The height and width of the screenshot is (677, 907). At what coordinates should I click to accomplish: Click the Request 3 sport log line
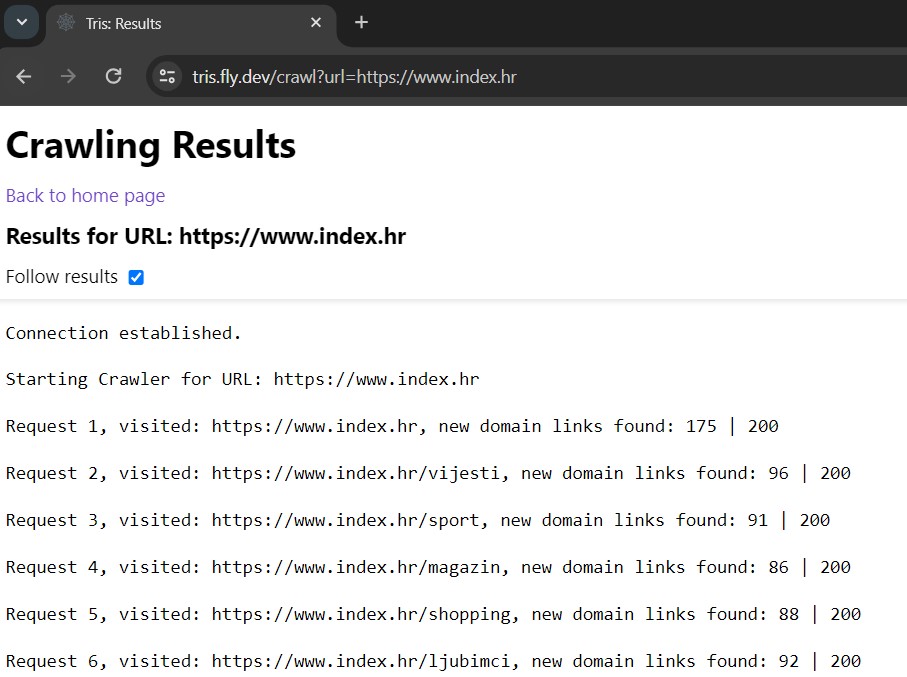(418, 520)
